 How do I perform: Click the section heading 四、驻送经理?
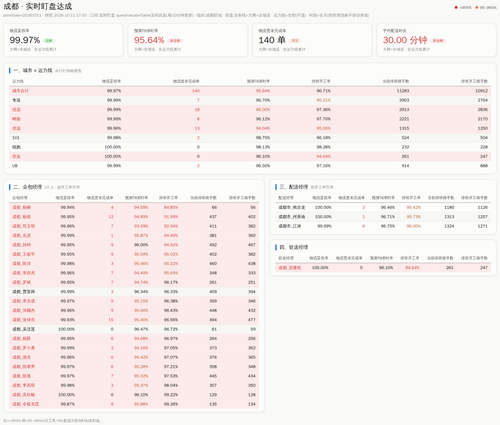click(x=293, y=247)
